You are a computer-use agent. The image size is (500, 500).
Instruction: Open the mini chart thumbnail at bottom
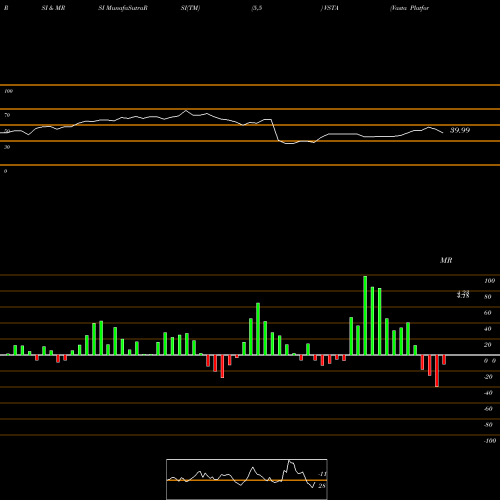[x=247, y=479]
